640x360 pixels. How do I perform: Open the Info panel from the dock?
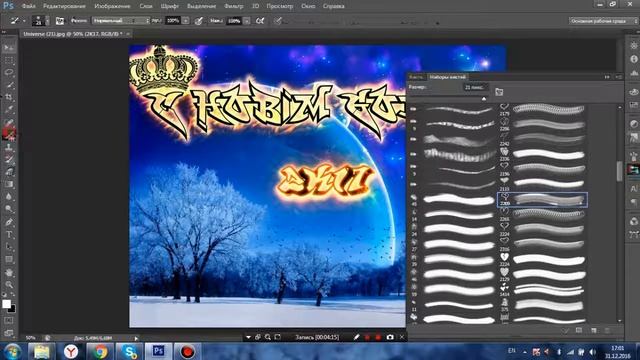tap(633, 59)
